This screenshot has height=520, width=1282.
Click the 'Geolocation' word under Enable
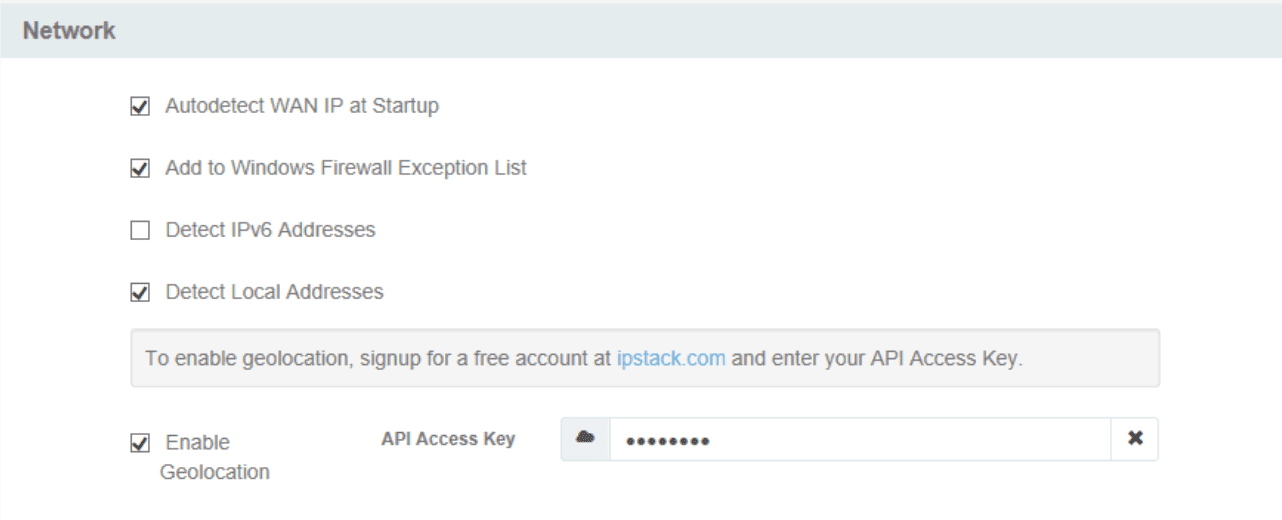click(215, 472)
